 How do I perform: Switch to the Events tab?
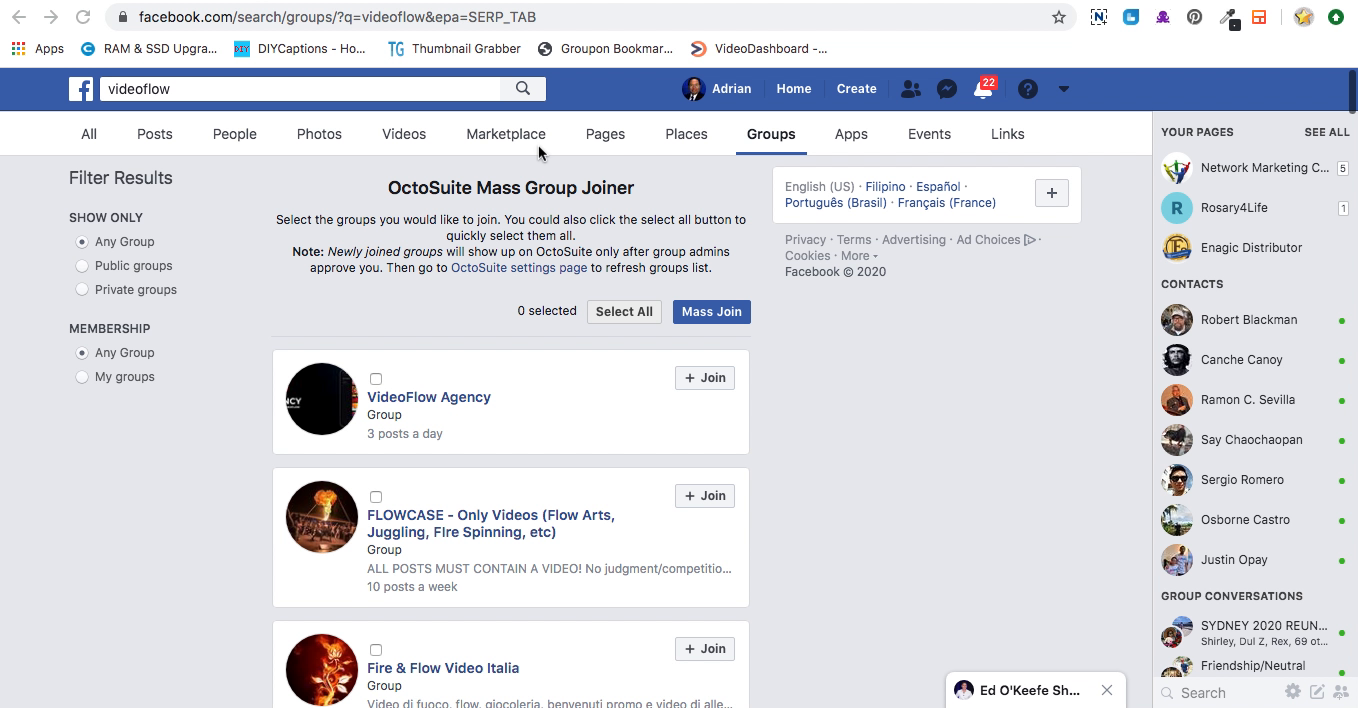tap(929, 134)
